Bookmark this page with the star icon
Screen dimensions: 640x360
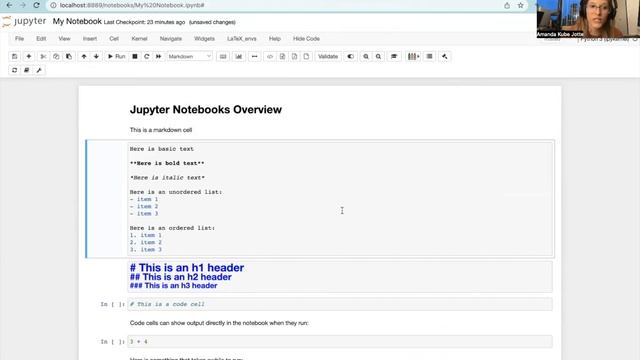(x=520, y=5)
